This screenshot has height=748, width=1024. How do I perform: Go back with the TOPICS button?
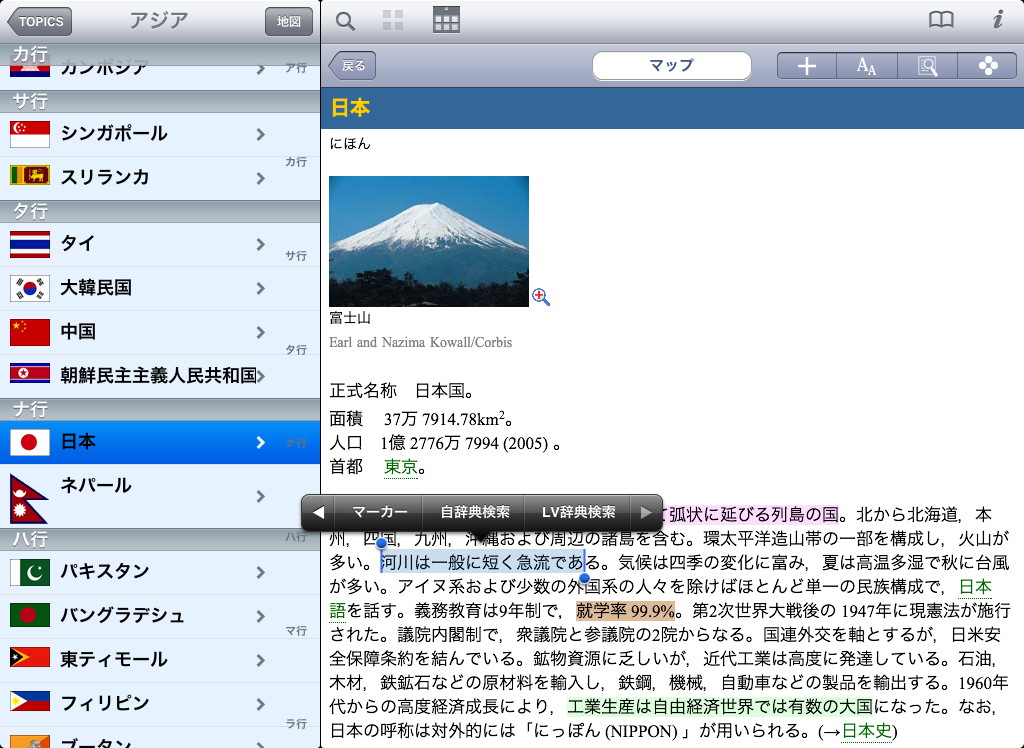click(x=38, y=21)
